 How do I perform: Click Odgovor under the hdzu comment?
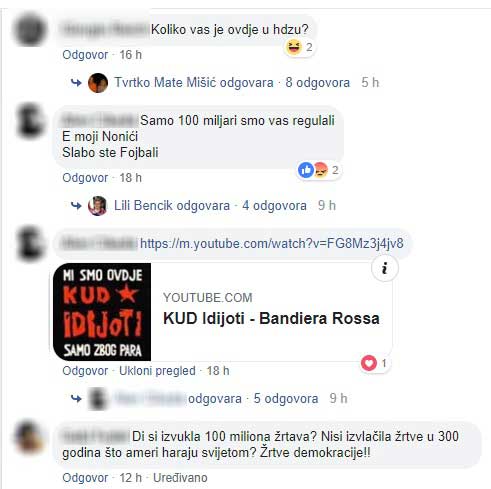pyautogui.click(x=85, y=55)
